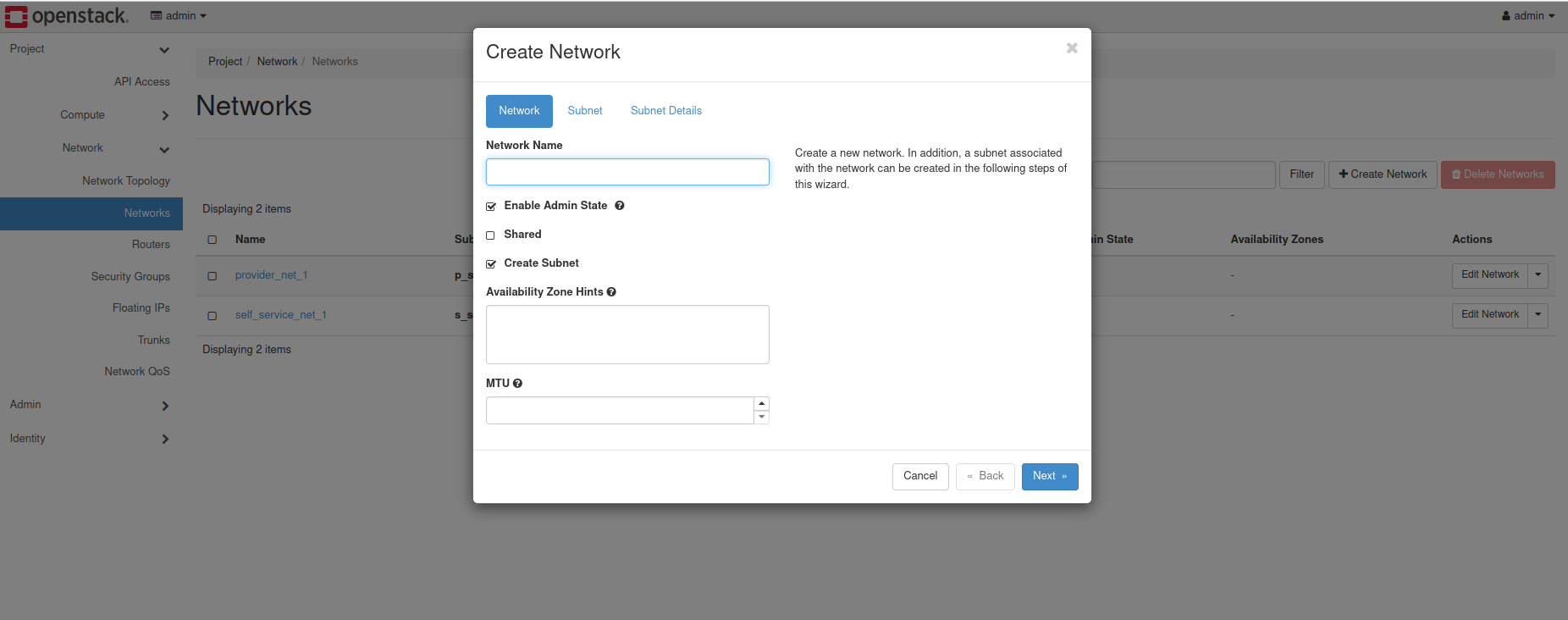Enable the Shared checkbox

click(490, 235)
